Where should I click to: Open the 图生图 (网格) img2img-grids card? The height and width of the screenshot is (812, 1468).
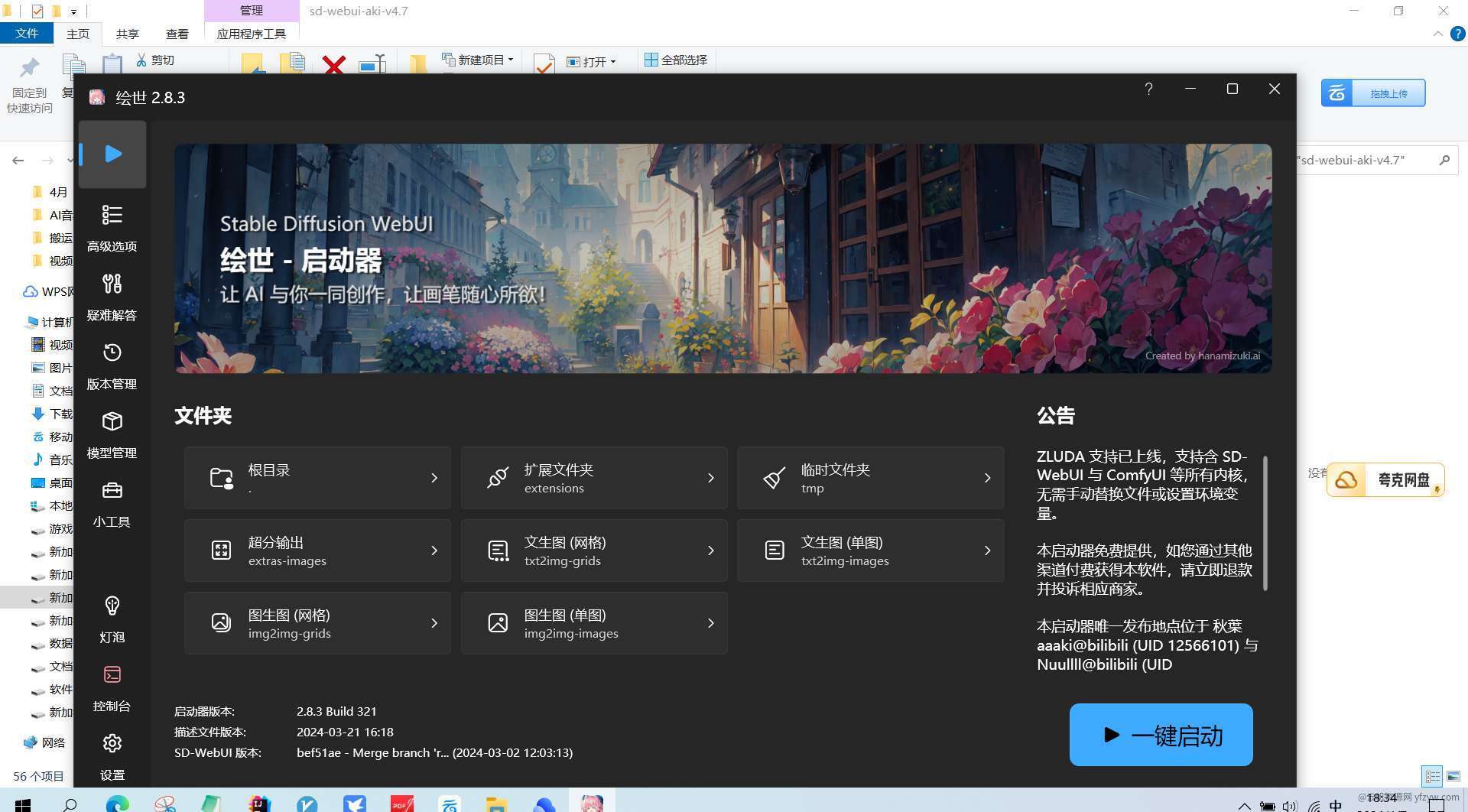(x=317, y=623)
